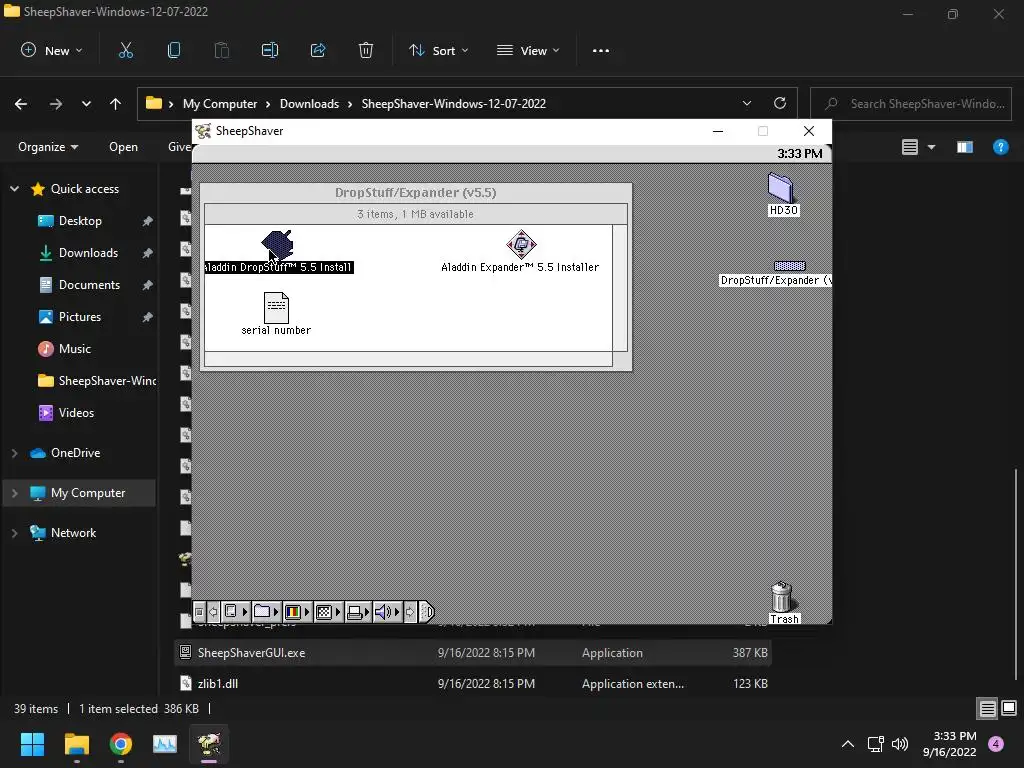Click the Control Strip left scroll arrow
Viewport: 1024px width, 768px height.
pyautogui.click(x=213, y=612)
